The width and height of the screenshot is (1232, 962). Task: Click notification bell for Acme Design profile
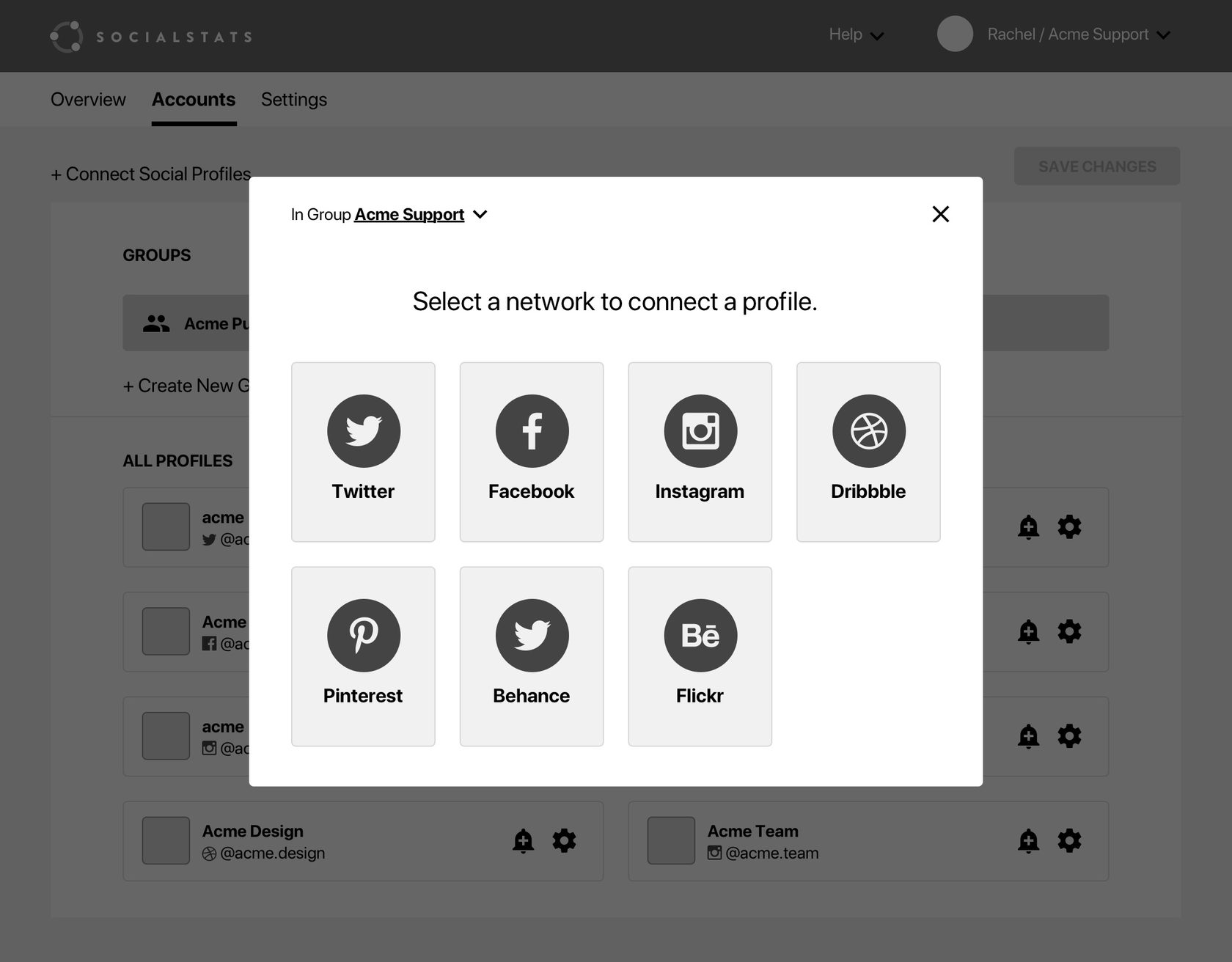pyautogui.click(x=523, y=840)
